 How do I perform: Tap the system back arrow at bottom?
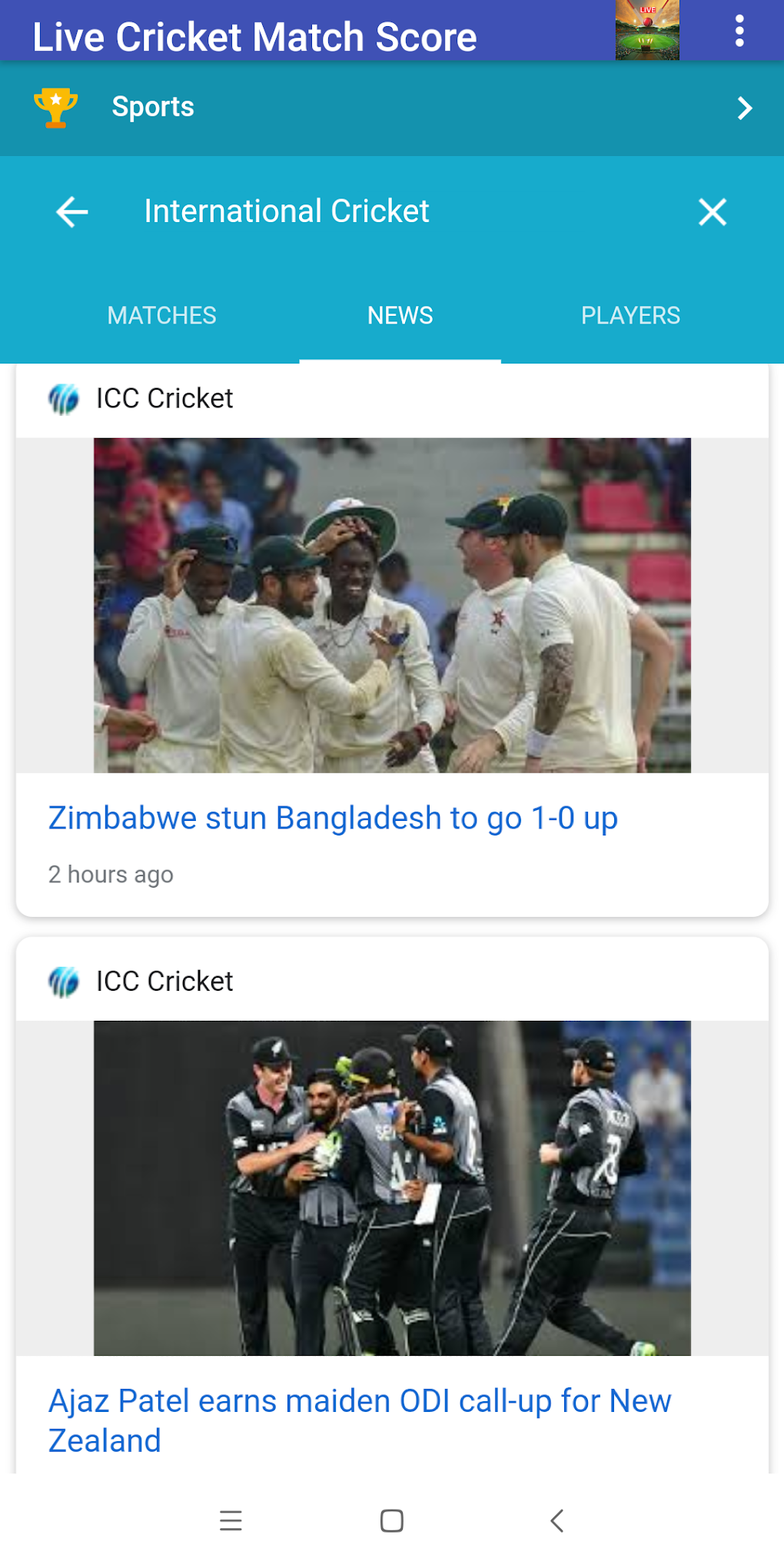click(x=555, y=1521)
